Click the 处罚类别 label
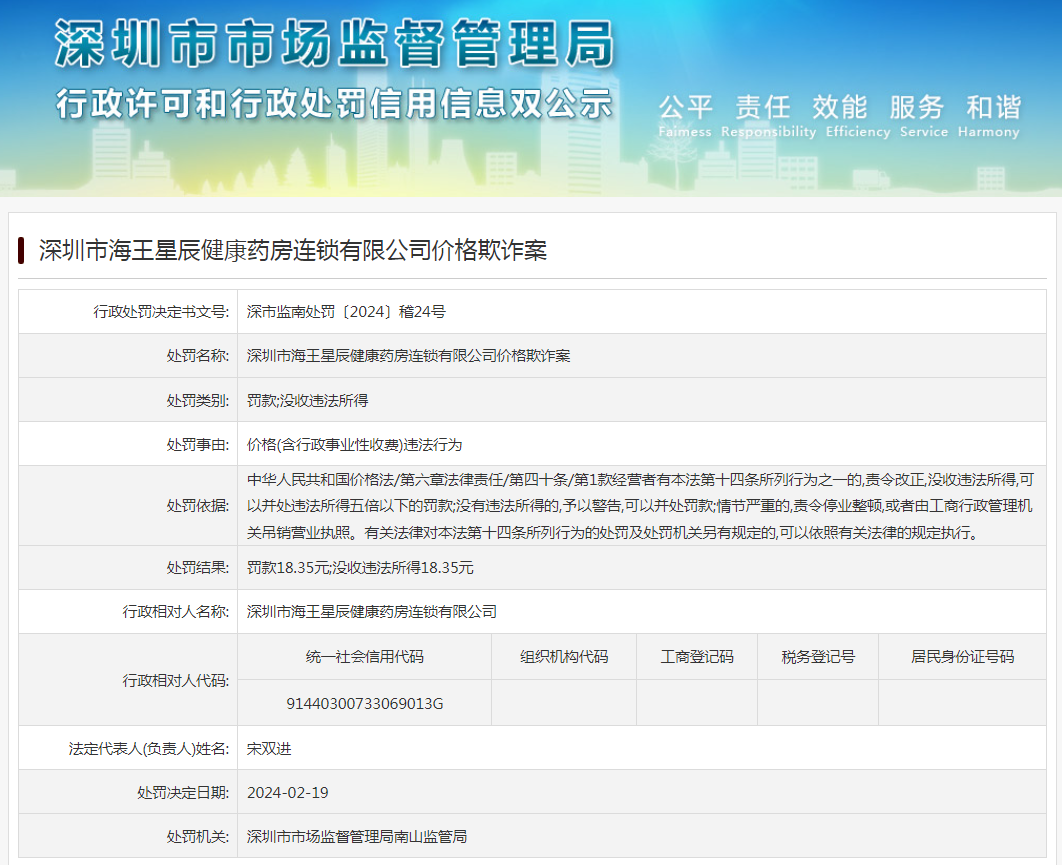Viewport: 1062px width, 865px height. tap(198, 400)
